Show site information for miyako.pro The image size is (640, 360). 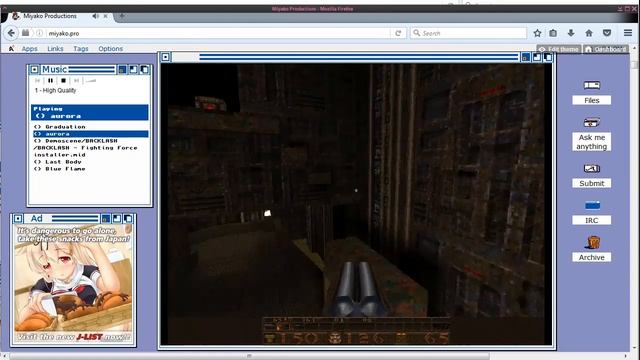pyautogui.click(x=40, y=33)
